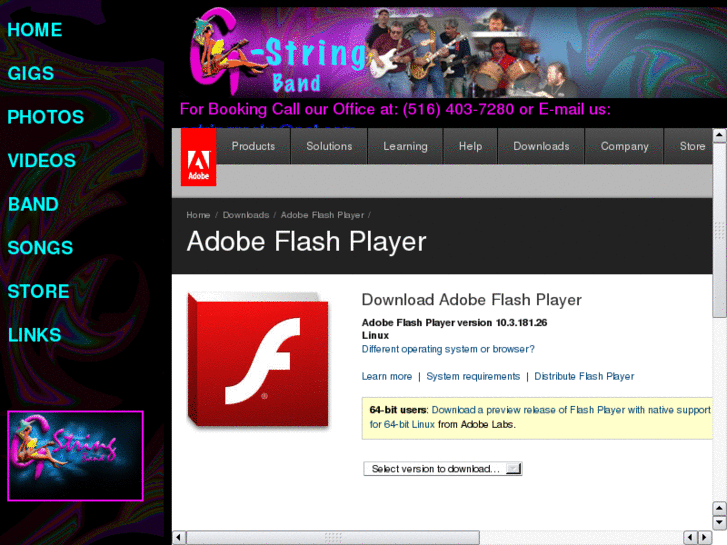The image size is (727, 545).
Task: Click the vertical scrollbar down arrow at bottom
Action: tap(719, 522)
